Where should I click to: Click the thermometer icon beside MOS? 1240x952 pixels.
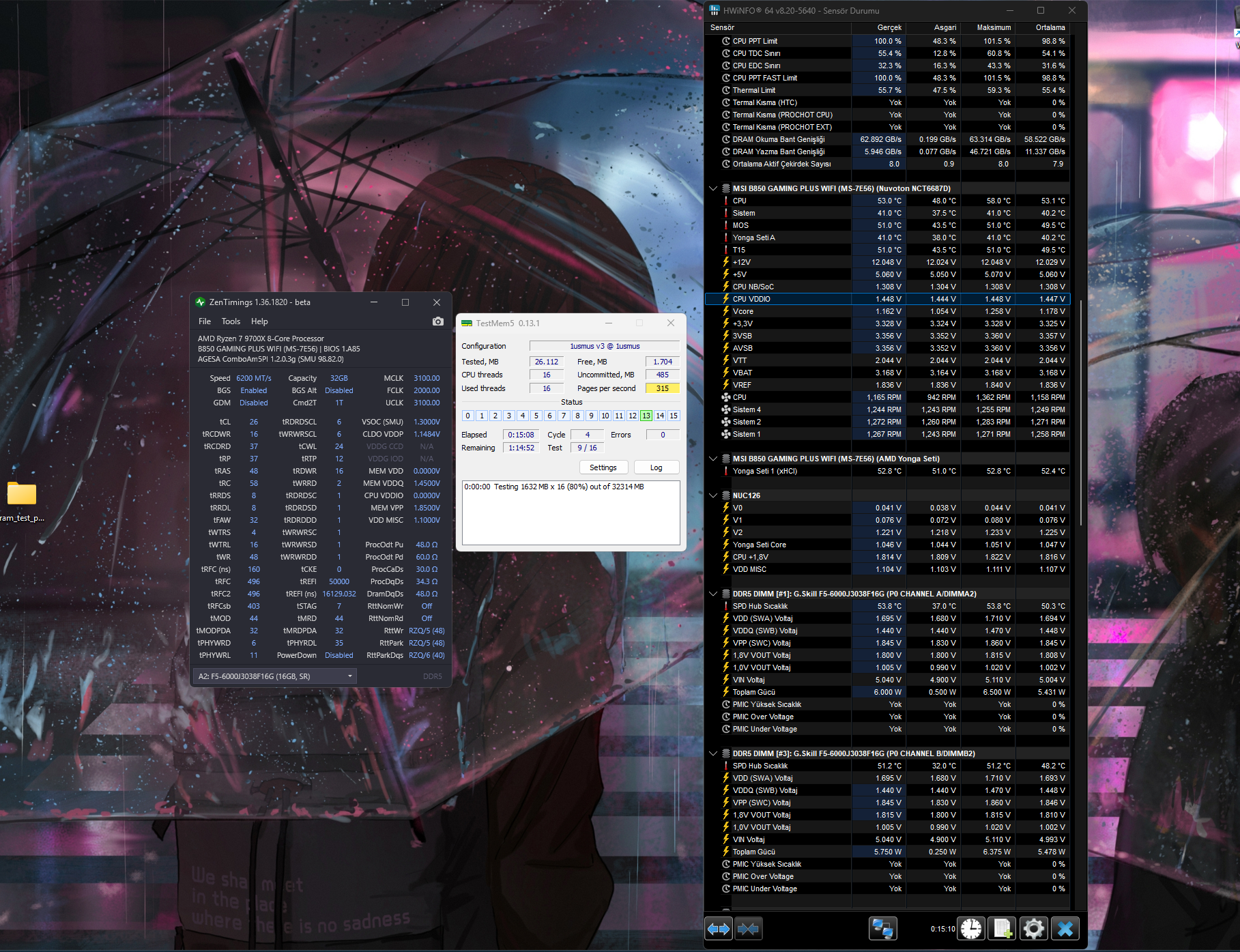(x=726, y=225)
